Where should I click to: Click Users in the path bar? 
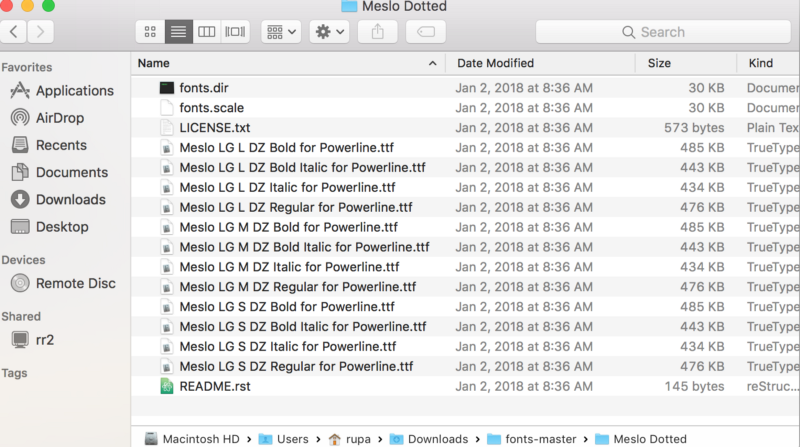point(284,439)
